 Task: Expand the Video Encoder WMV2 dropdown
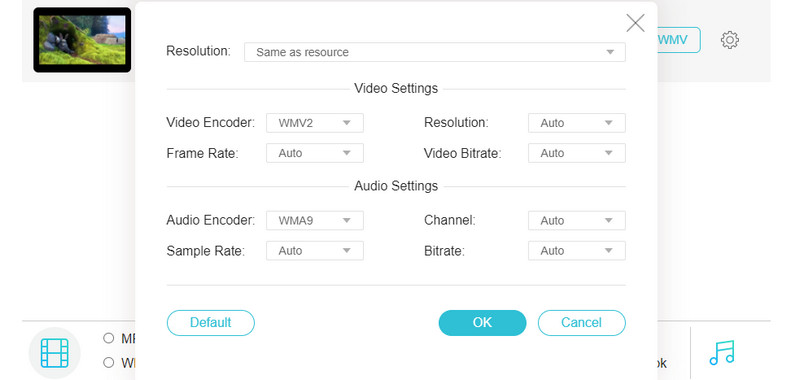[x=315, y=123]
